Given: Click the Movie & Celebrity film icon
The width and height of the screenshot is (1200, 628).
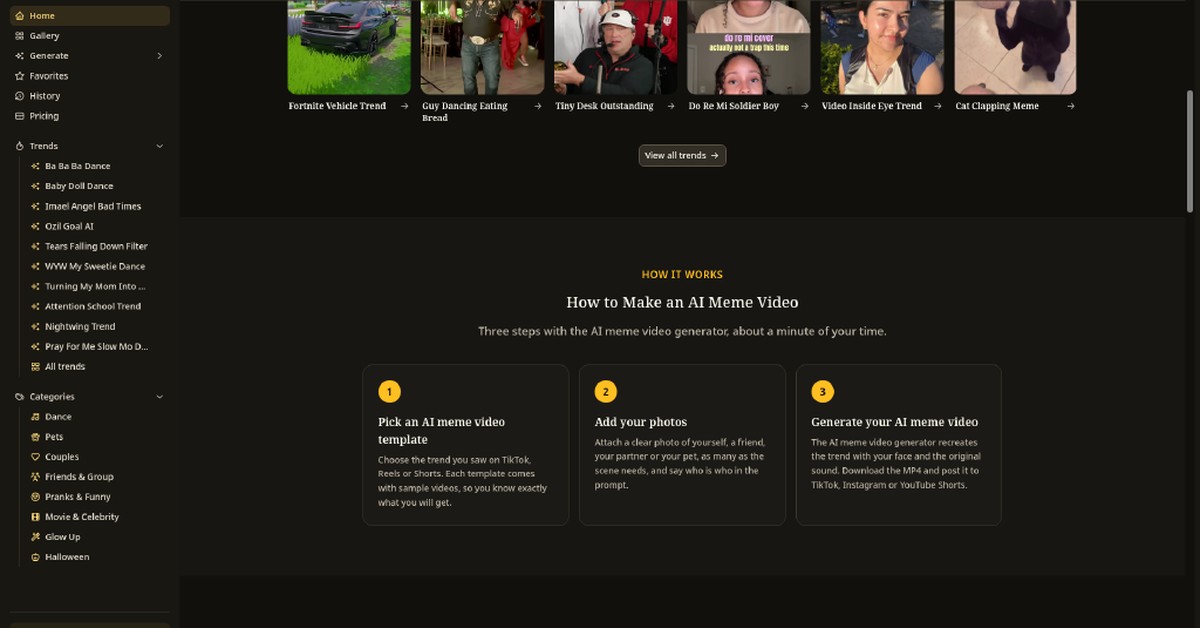Looking at the screenshot, I should [x=35, y=517].
